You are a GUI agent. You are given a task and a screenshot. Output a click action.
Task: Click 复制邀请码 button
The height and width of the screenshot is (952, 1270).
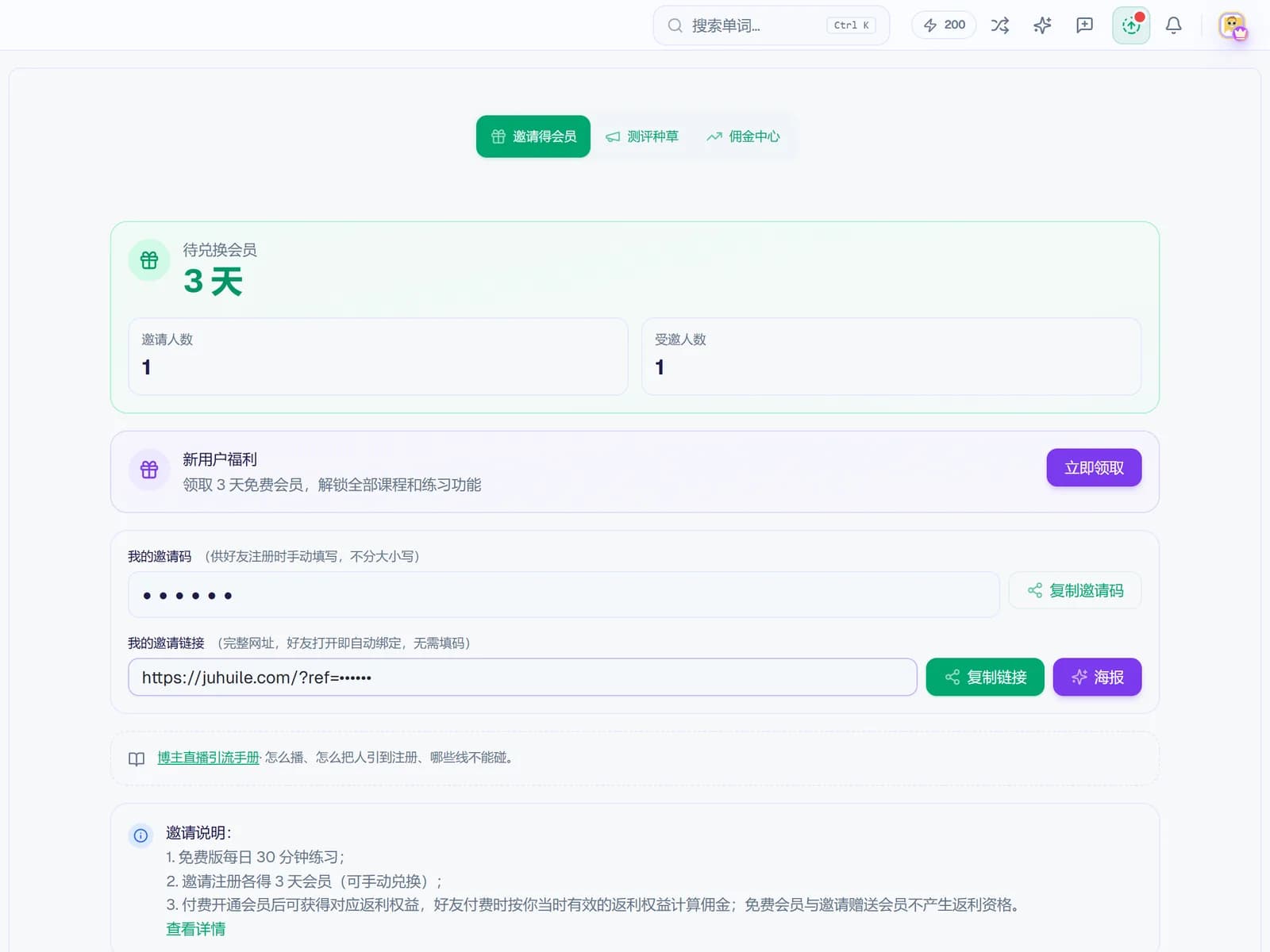pos(1075,590)
